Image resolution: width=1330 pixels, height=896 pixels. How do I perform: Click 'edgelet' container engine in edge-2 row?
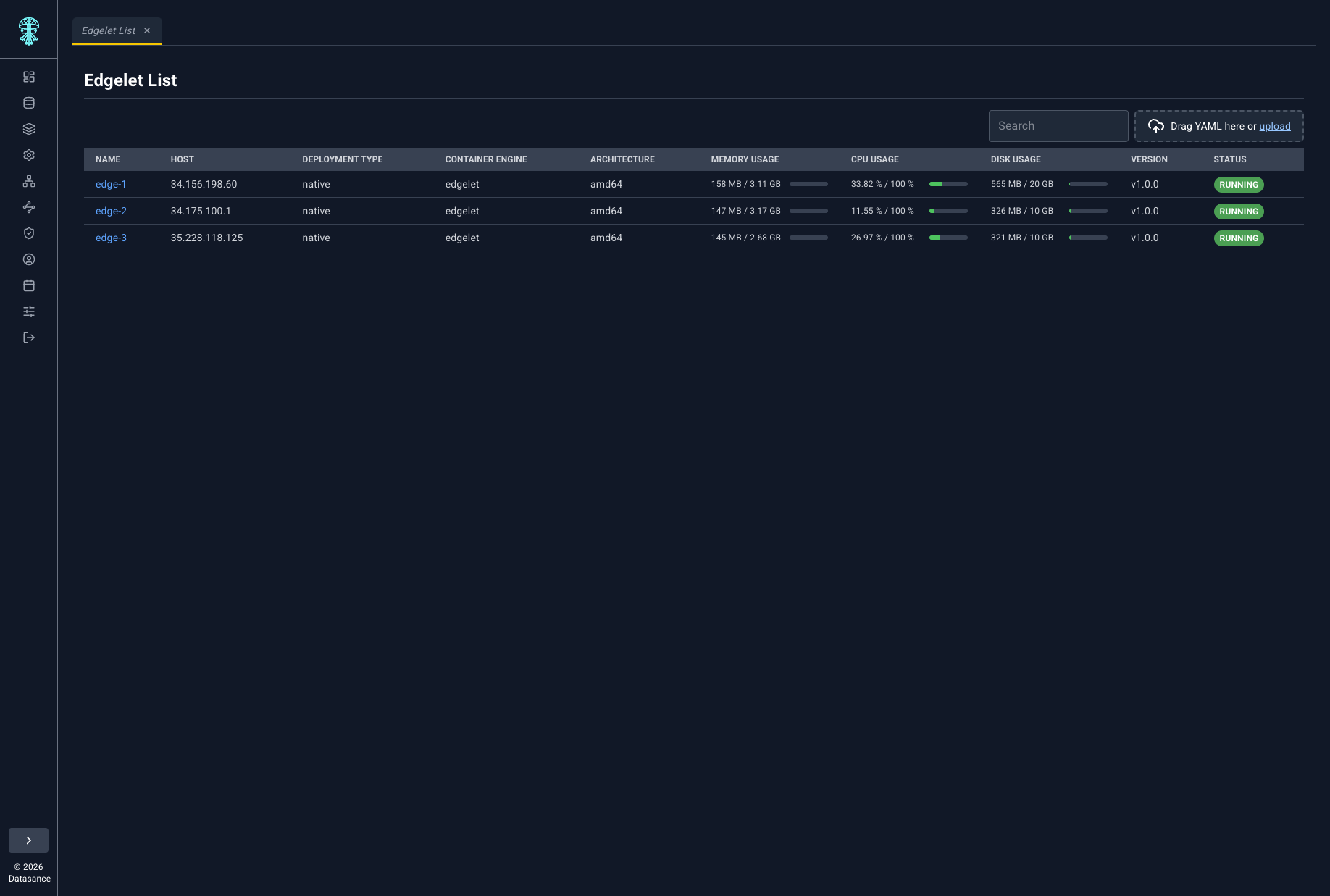click(x=462, y=211)
